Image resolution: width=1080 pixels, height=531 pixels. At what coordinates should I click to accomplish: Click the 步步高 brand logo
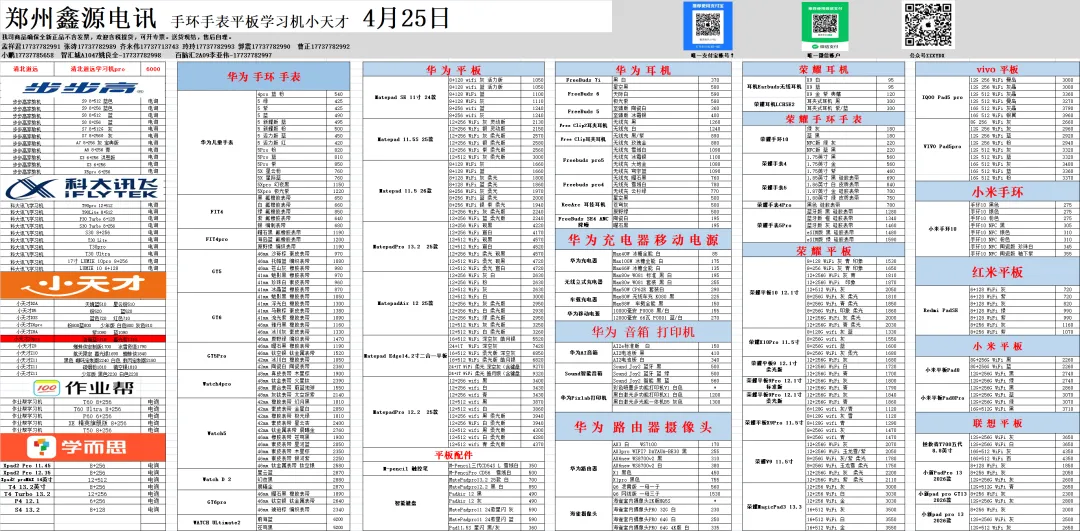(x=82, y=87)
